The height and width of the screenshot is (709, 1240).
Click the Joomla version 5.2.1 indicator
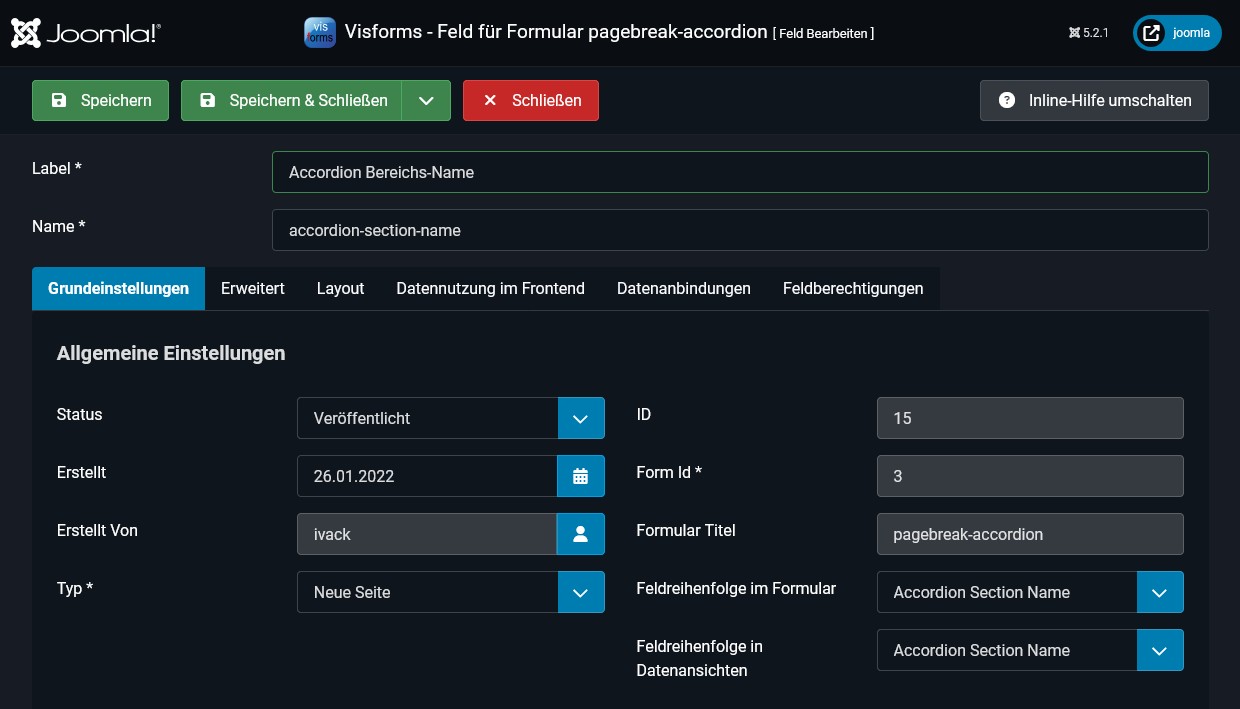1089,33
